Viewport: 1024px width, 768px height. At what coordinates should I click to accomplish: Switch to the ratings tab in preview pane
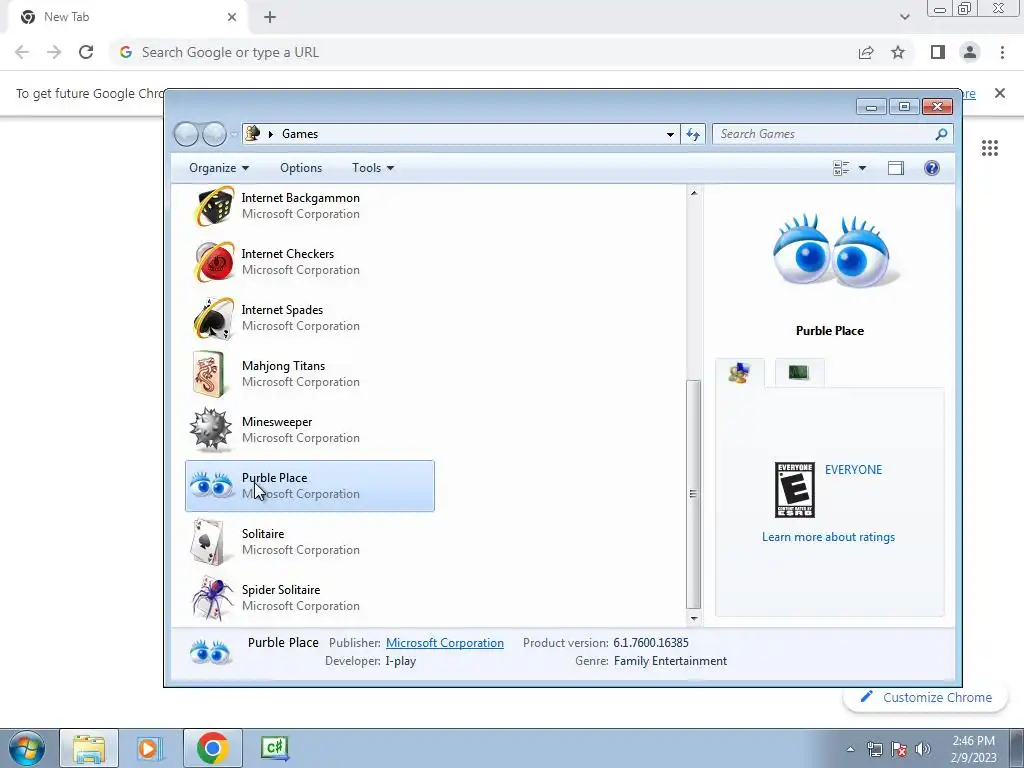pos(739,373)
